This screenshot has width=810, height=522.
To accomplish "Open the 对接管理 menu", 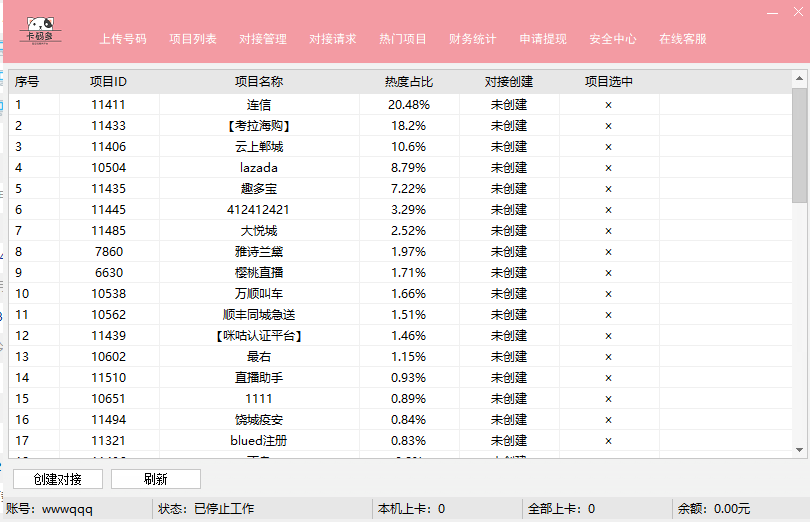I will click(x=263, y=39).
